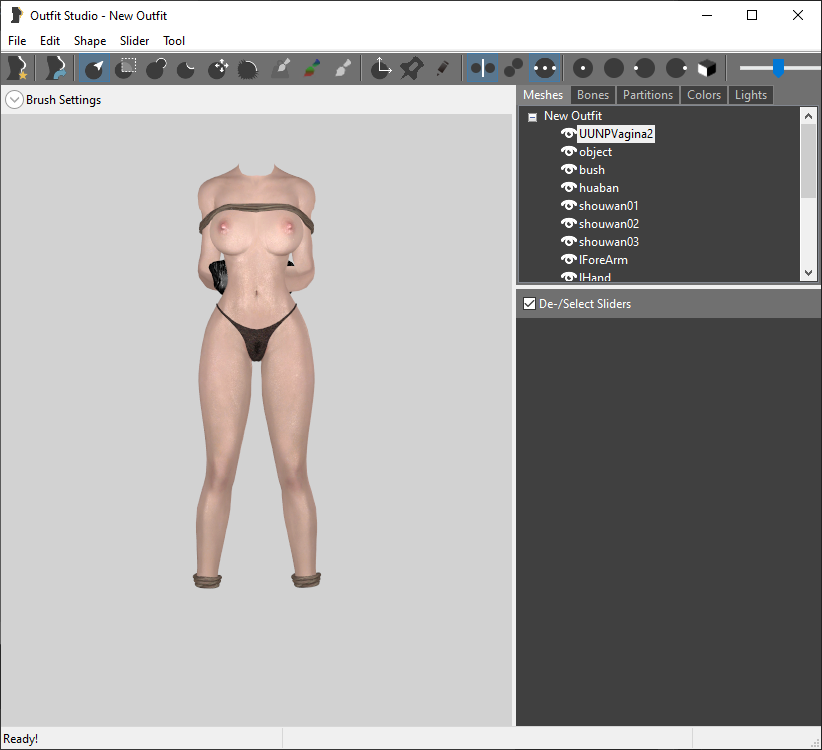Uncheck the De-/Select Sliders checkbox
This screenshot has height=750, width=822.
tap(529, 303)
